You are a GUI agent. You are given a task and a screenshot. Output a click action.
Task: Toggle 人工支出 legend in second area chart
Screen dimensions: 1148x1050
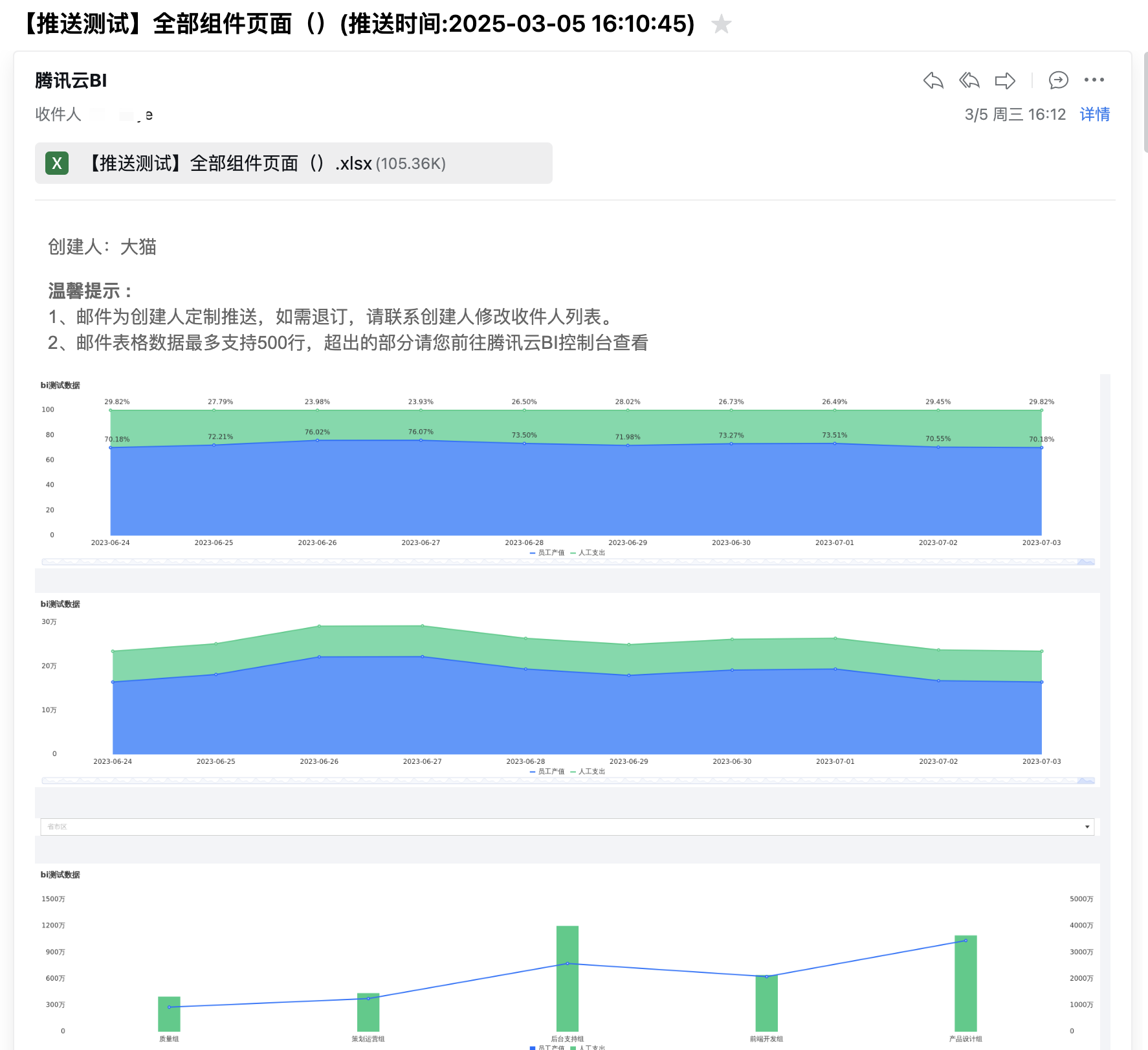click(588, 772)
